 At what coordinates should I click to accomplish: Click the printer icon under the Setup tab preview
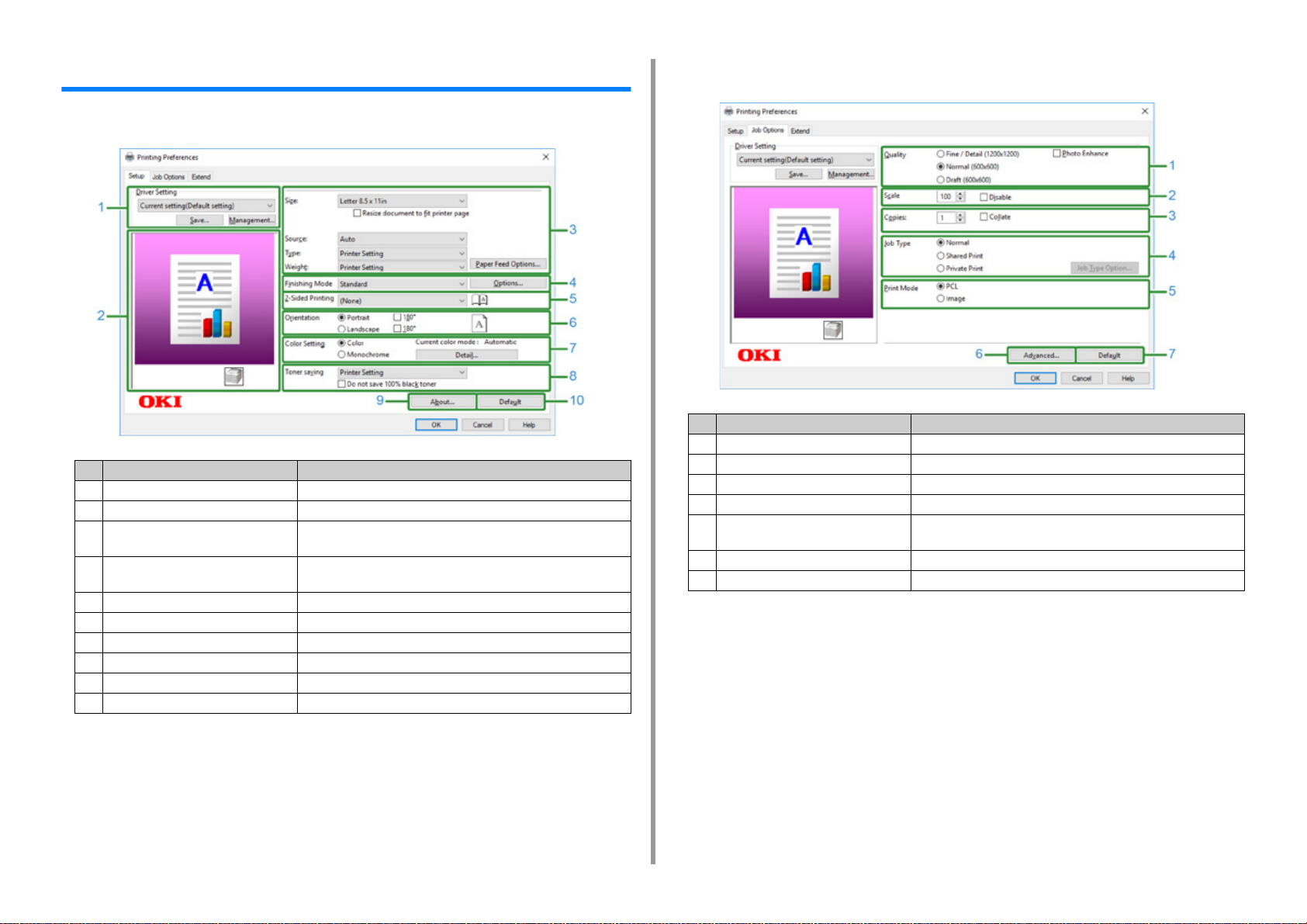point(233,376)
